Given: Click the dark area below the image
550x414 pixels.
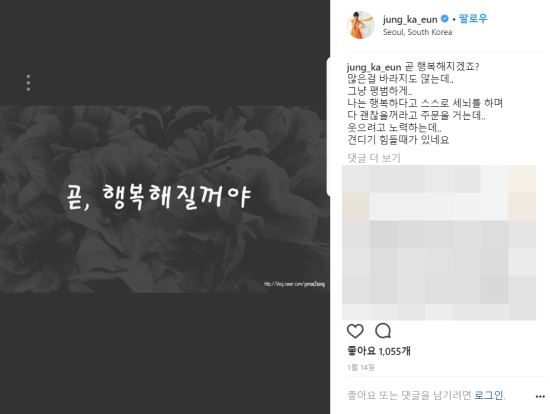Looking at the screenshot, I should pyautogui.click(x=165, y=353).
